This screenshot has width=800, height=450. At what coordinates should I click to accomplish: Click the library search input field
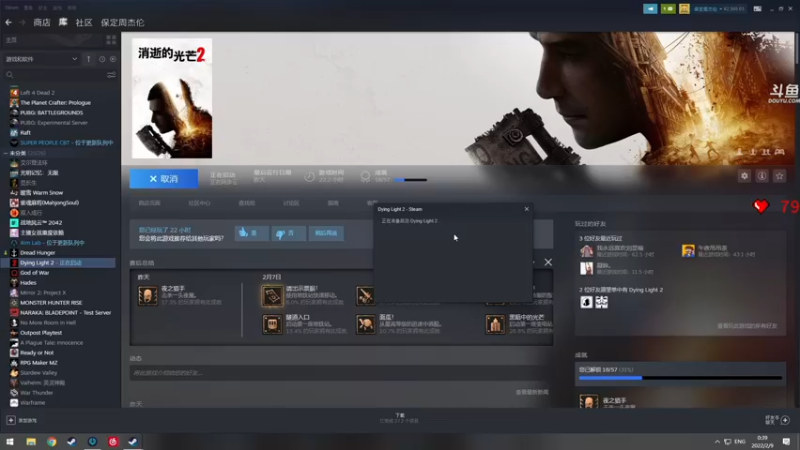(x=59, y=75)
